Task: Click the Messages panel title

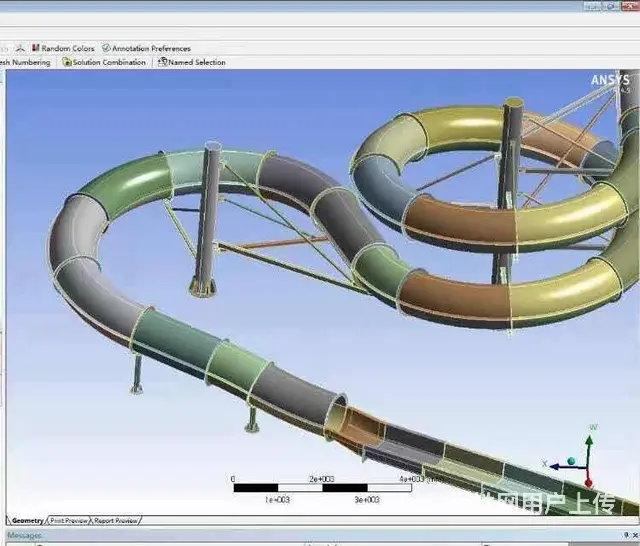Action: point(24,535)
